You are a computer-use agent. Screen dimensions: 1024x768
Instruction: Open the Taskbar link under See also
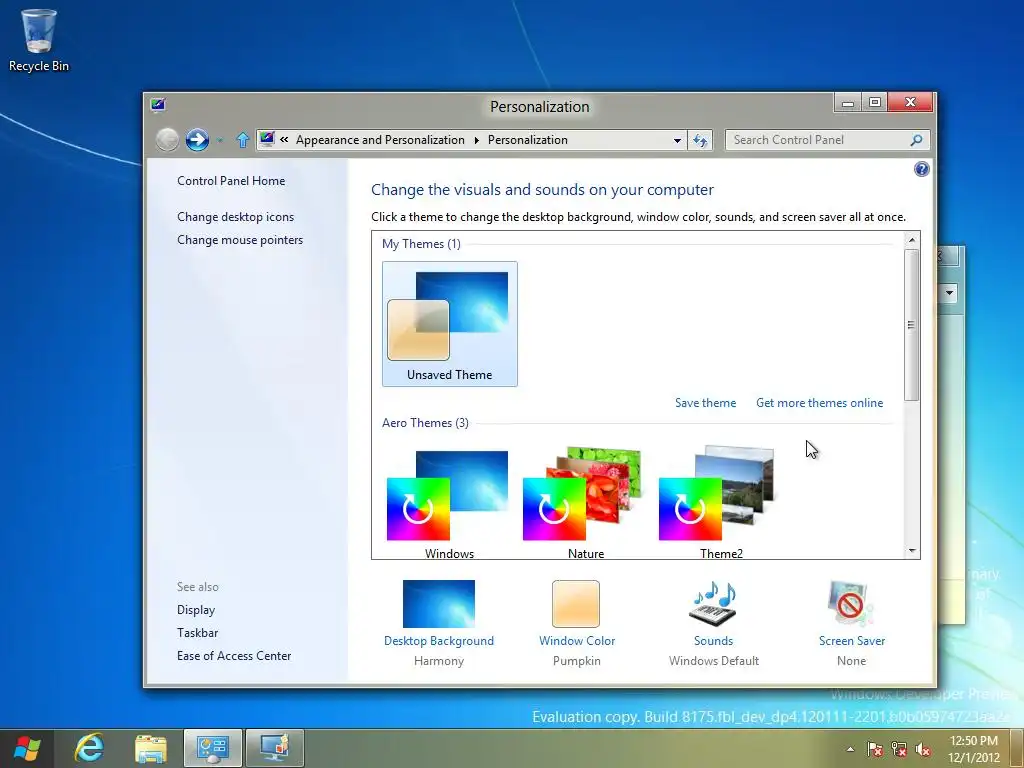coord(197,633)
